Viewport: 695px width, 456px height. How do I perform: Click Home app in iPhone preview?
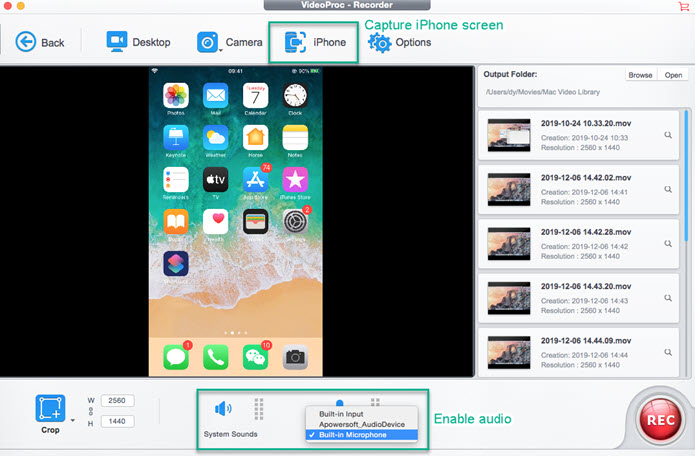coord(255,137)
